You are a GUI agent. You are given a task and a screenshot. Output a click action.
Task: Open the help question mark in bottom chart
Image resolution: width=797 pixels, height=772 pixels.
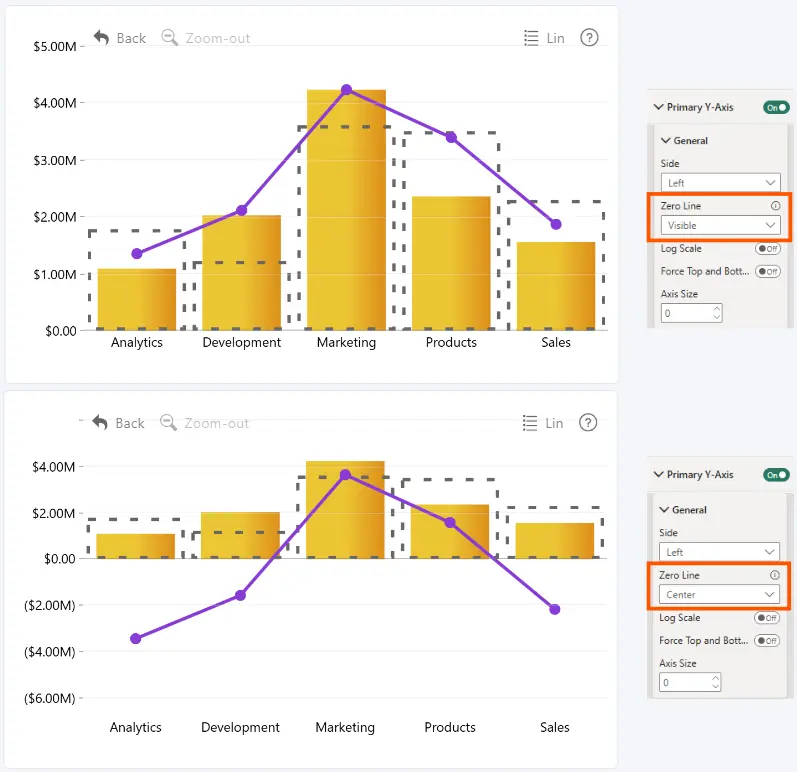click(588, 422)
